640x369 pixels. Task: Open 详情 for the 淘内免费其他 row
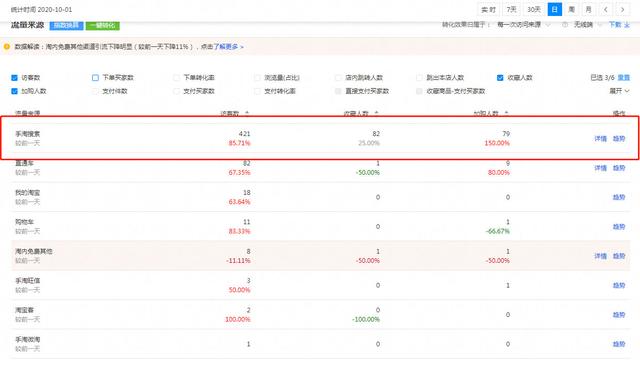pyautogui.click(x=600, y=256)
